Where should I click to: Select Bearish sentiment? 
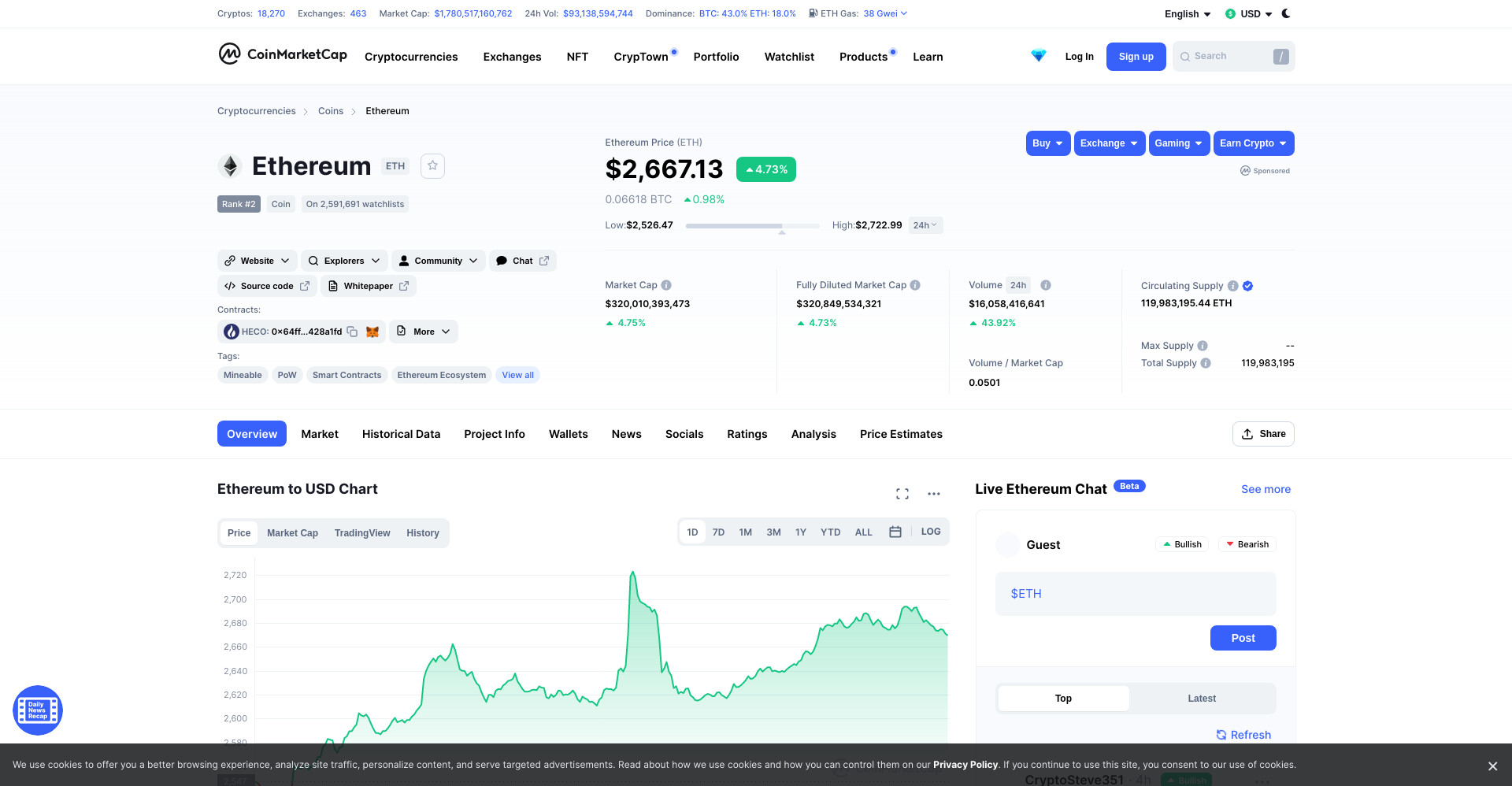coord(1247,544)
